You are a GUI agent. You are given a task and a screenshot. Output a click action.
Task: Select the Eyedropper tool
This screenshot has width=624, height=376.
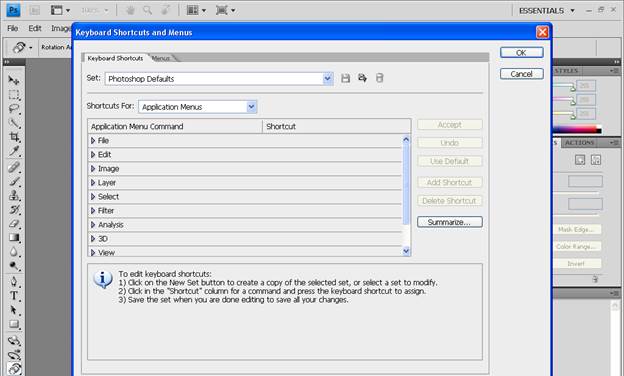pos(14,152)
